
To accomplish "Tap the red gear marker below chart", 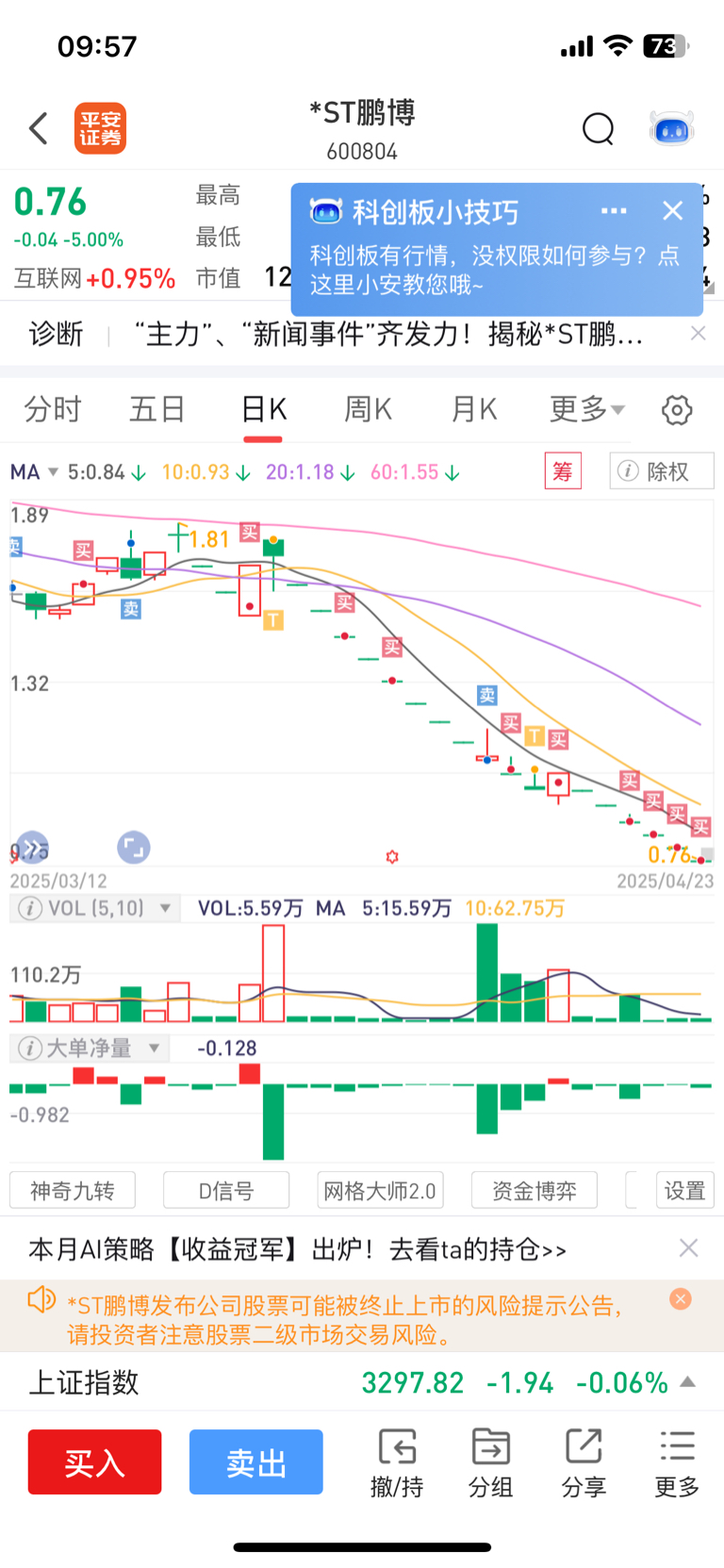I will click(x=392, y=856).
